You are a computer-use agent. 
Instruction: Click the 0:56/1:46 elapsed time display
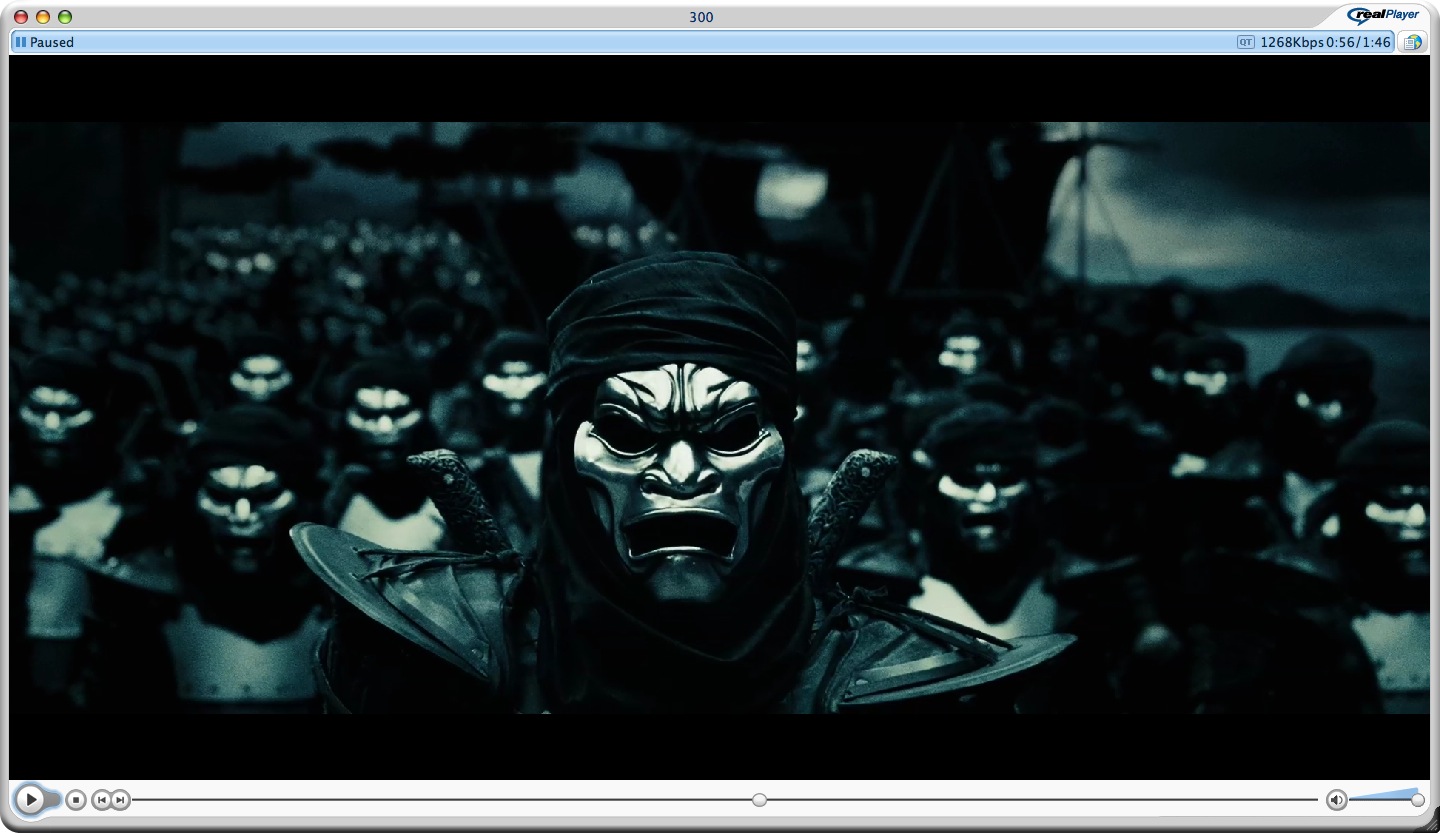[1358, 42]
